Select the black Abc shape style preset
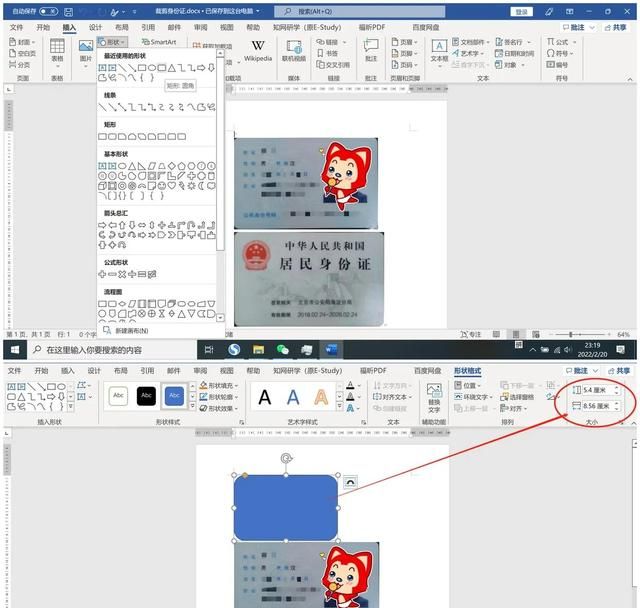Viewport: 640px width, 608px height. [x=146, y=396]
